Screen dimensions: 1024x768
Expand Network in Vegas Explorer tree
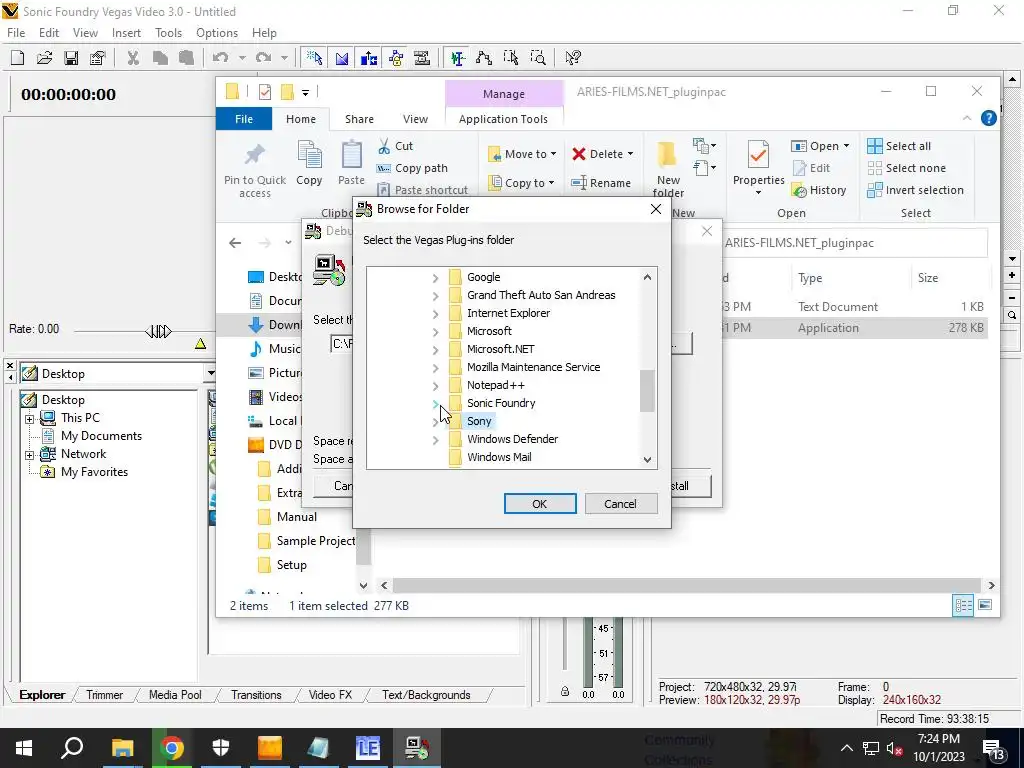(x=29, y=455)
